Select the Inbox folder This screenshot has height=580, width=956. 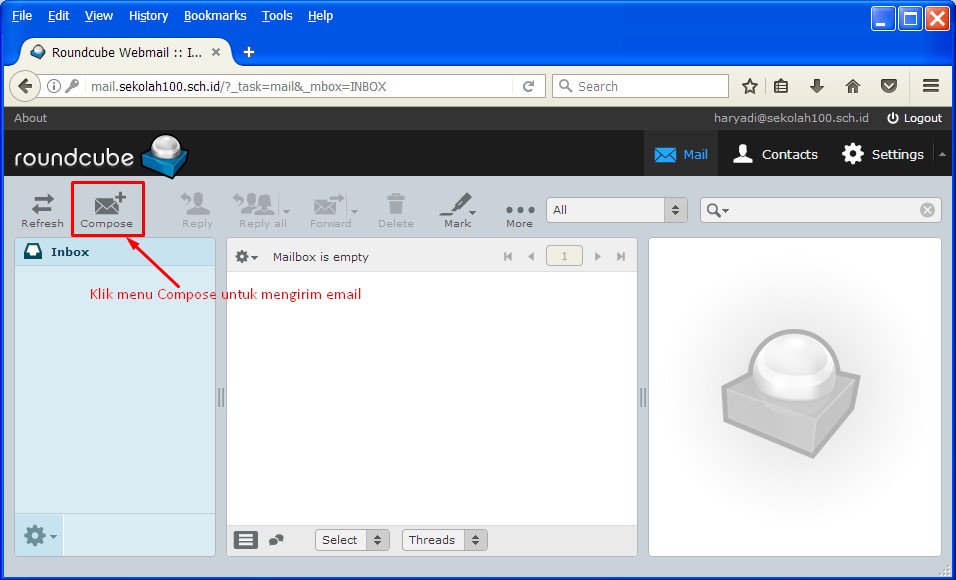click(70, 252)
